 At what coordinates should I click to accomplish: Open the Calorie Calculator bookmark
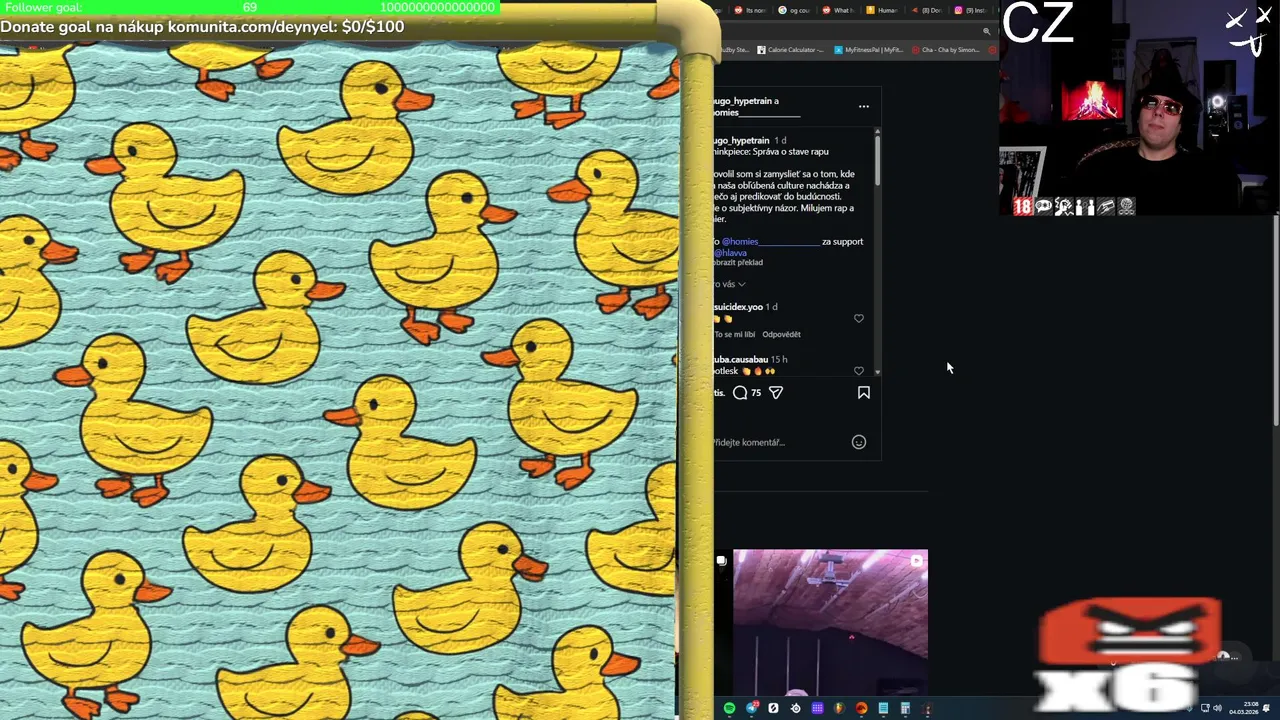coord(790,50)
